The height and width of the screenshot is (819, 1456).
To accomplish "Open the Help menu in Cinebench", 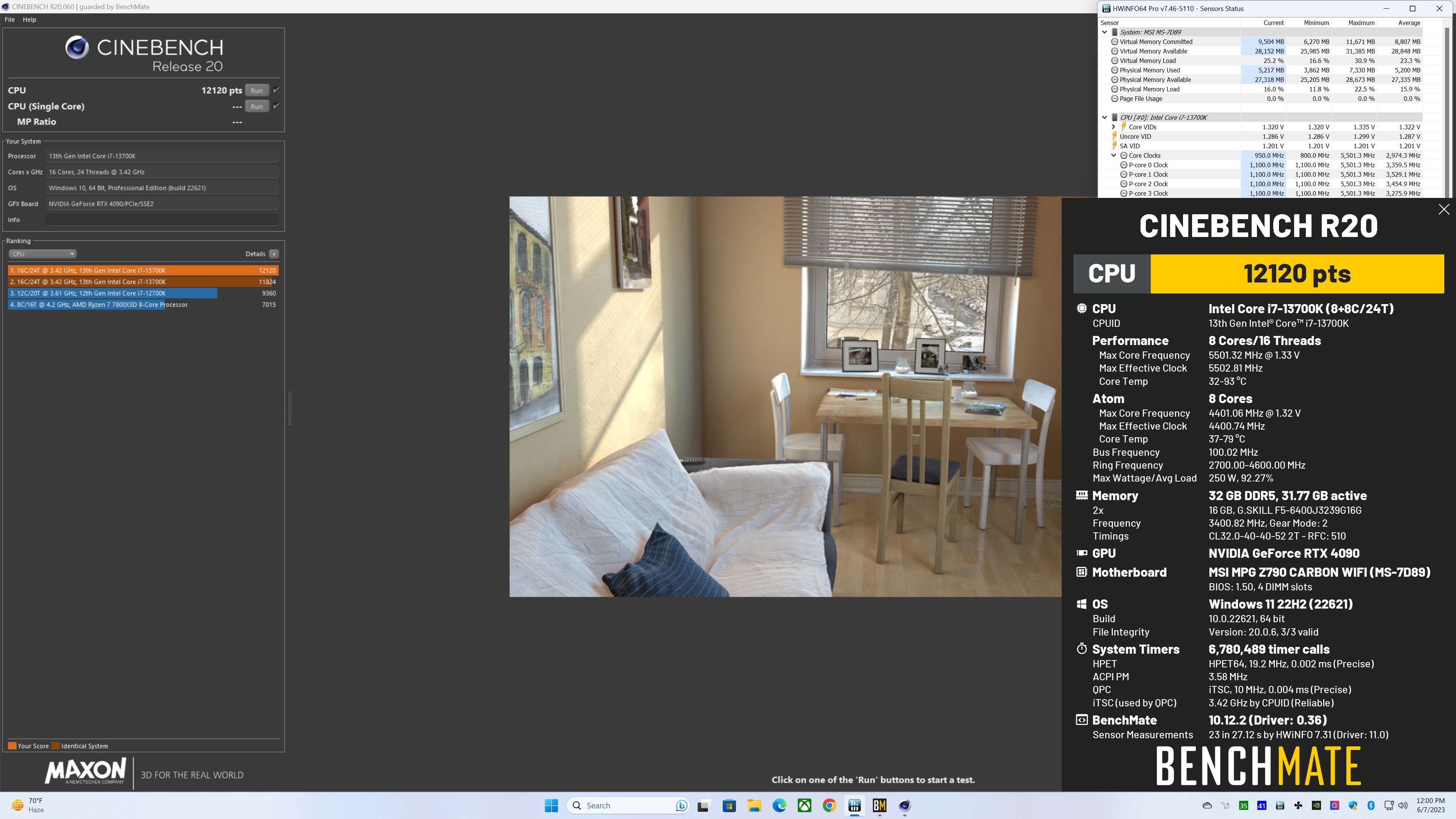I will 30,19.
